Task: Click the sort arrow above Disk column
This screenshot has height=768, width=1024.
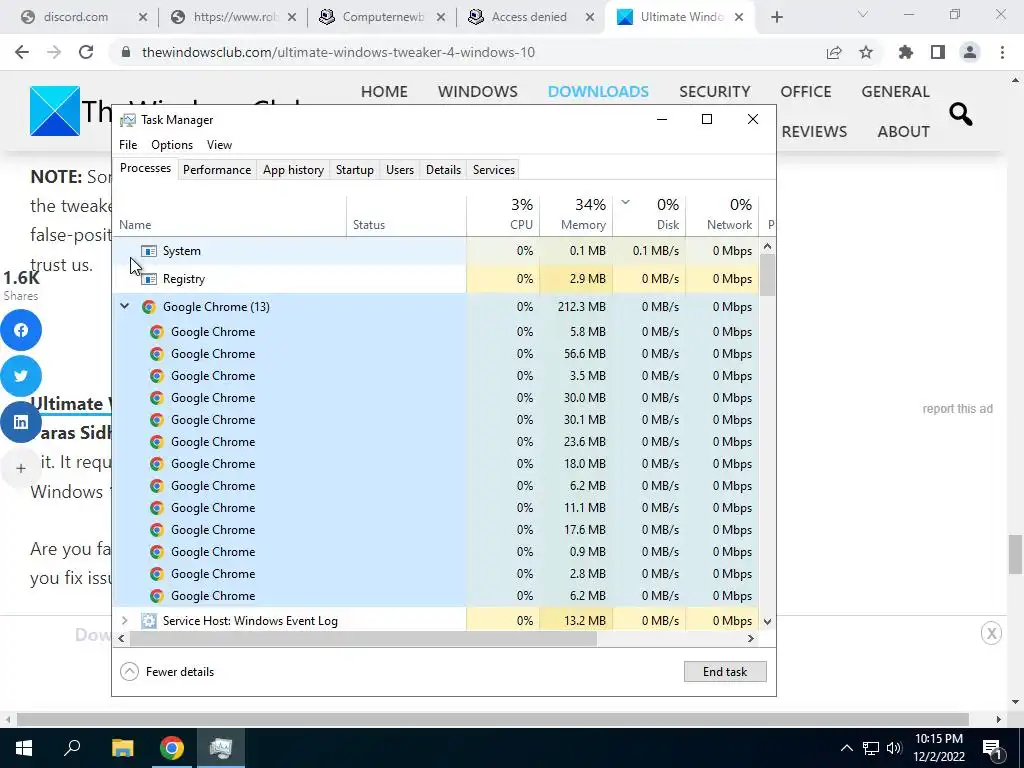Action: pos(625,202)
